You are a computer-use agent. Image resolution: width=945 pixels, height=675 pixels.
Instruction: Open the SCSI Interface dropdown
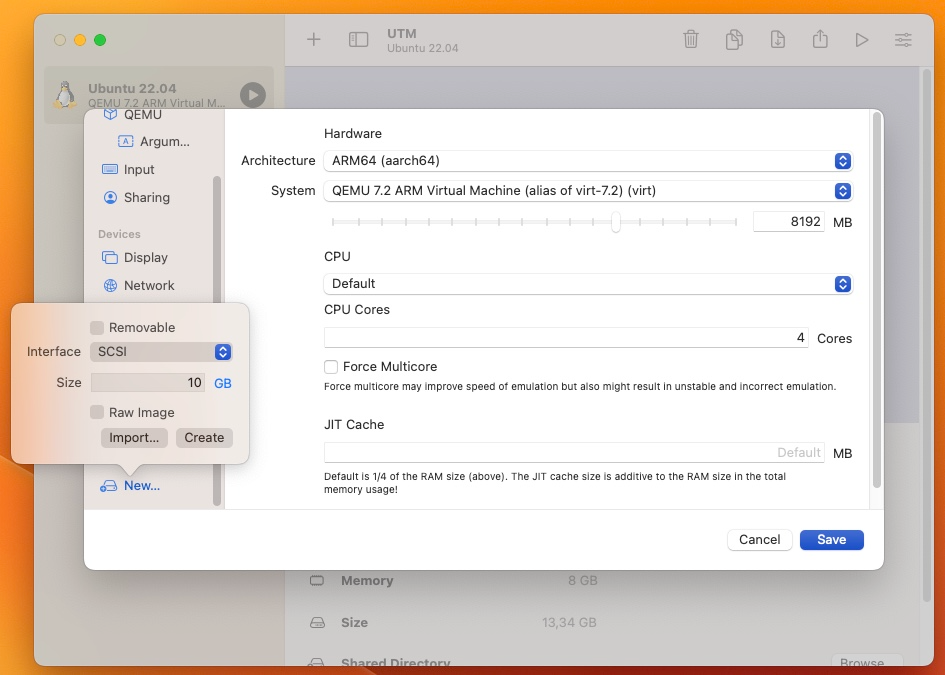click(161, 352)
